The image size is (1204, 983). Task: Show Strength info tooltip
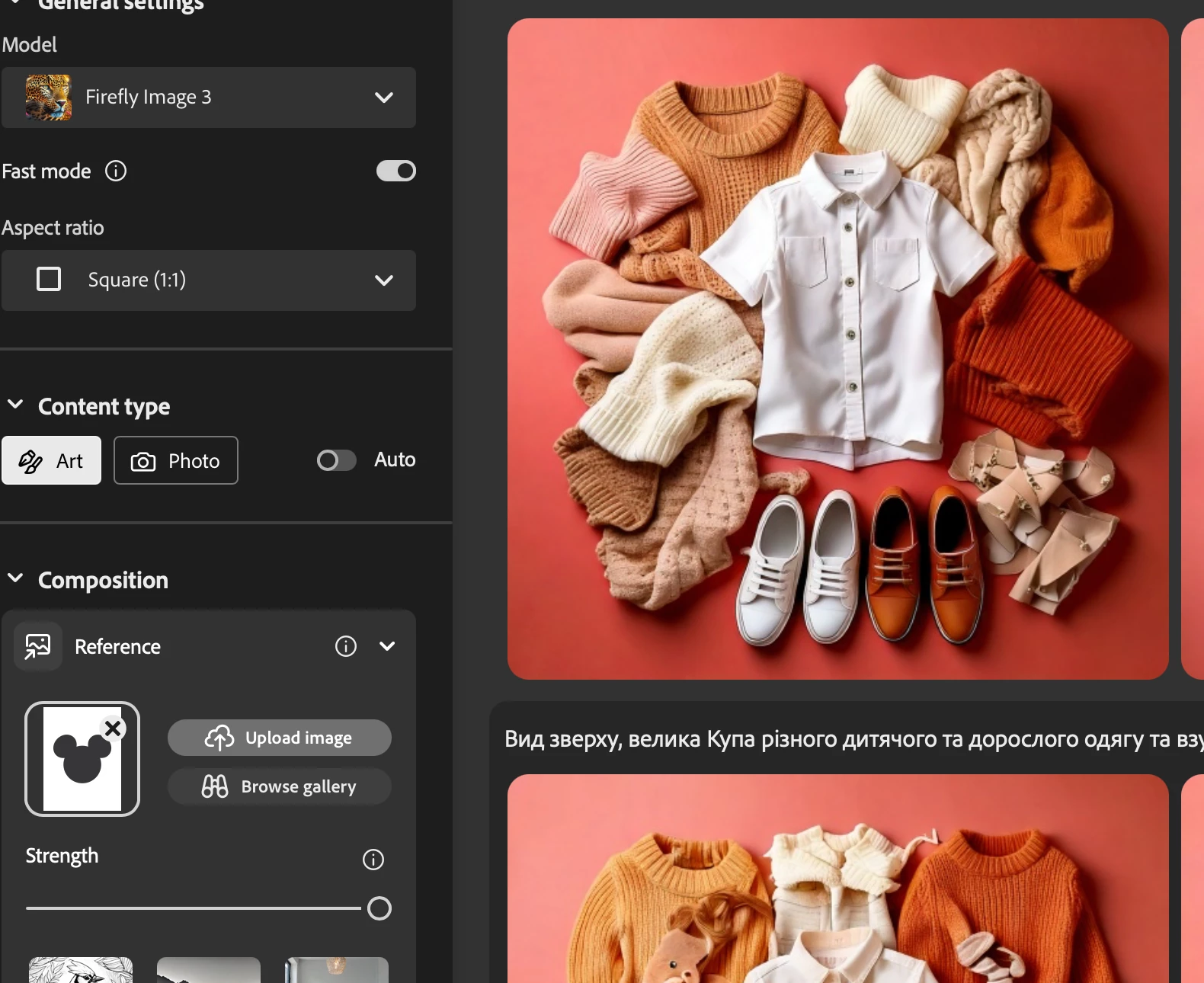373,860
